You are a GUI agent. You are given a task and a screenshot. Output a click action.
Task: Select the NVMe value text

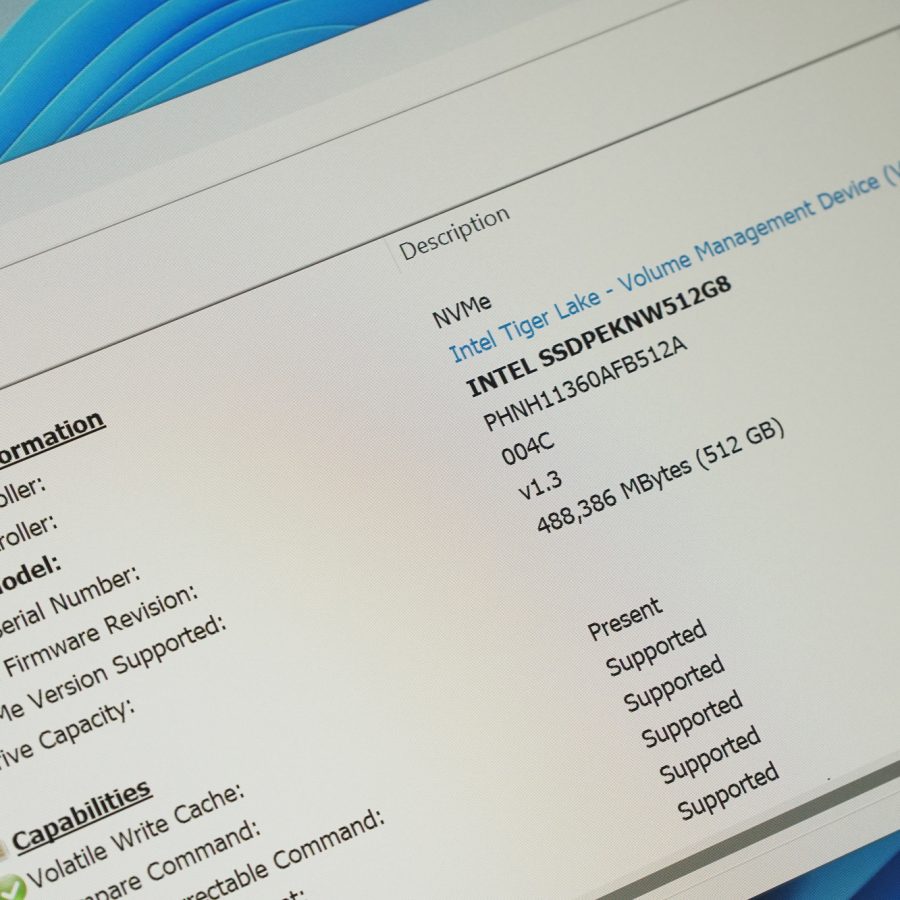click(461, 311)
